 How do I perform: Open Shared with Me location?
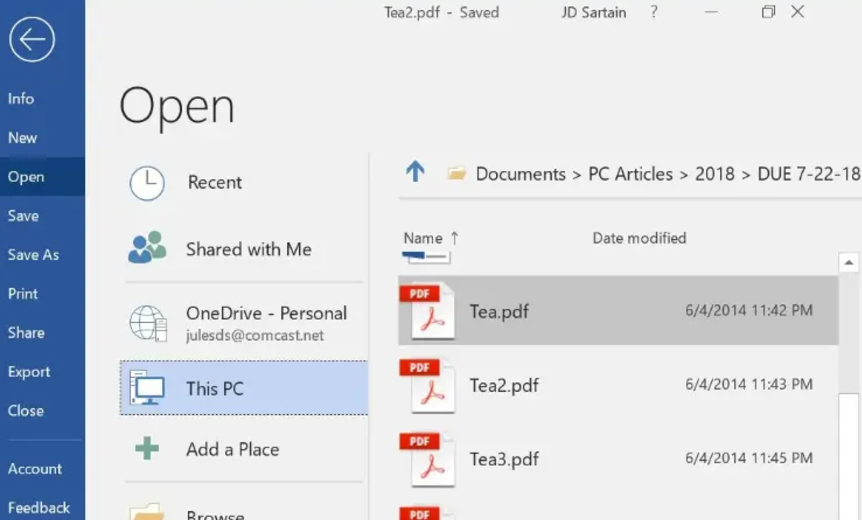248,249
